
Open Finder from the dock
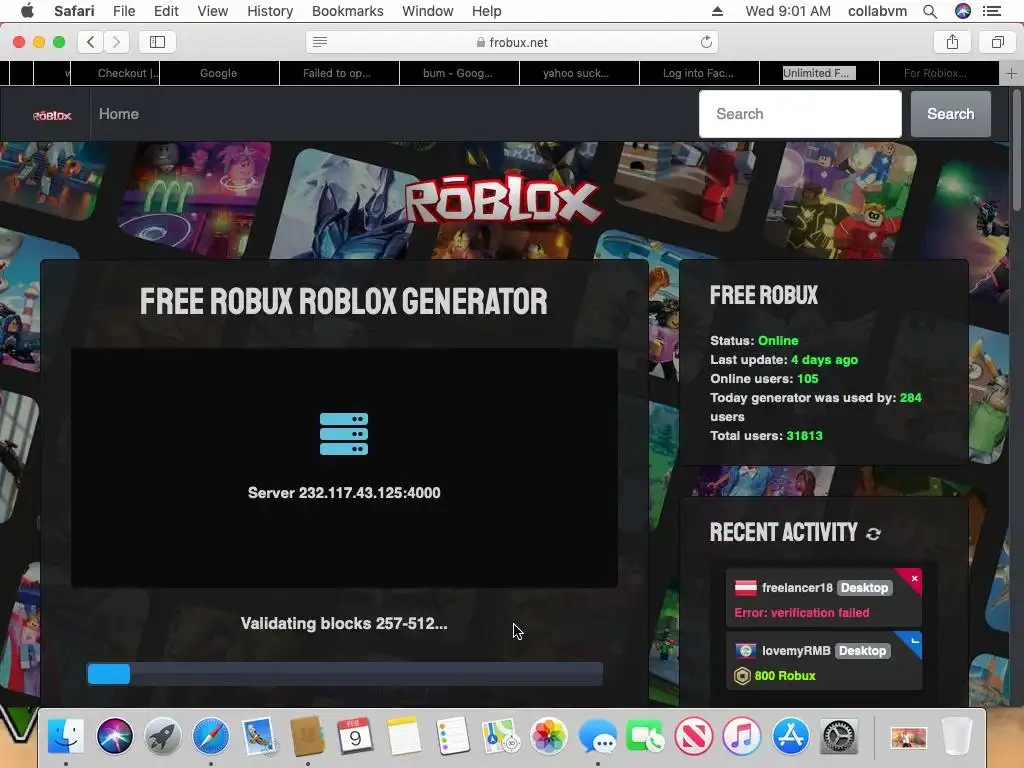point(65,737)
